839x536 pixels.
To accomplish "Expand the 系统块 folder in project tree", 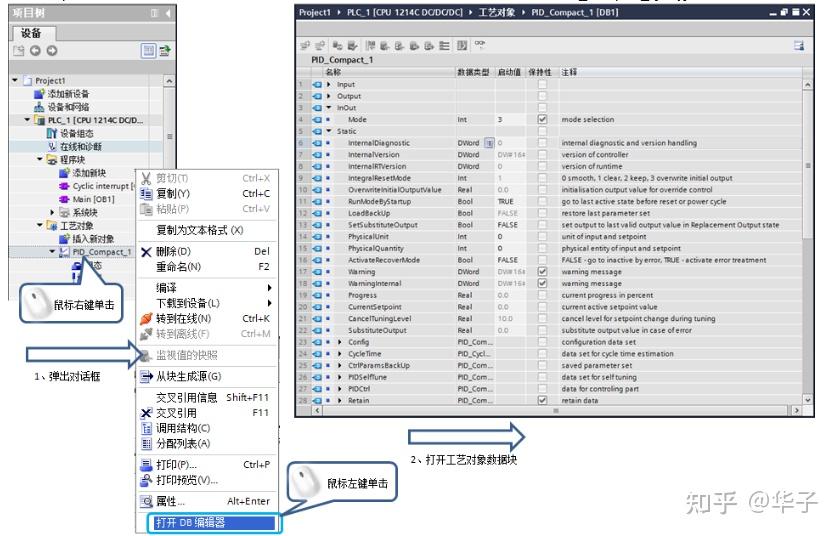I will click(x=52, y=212).
